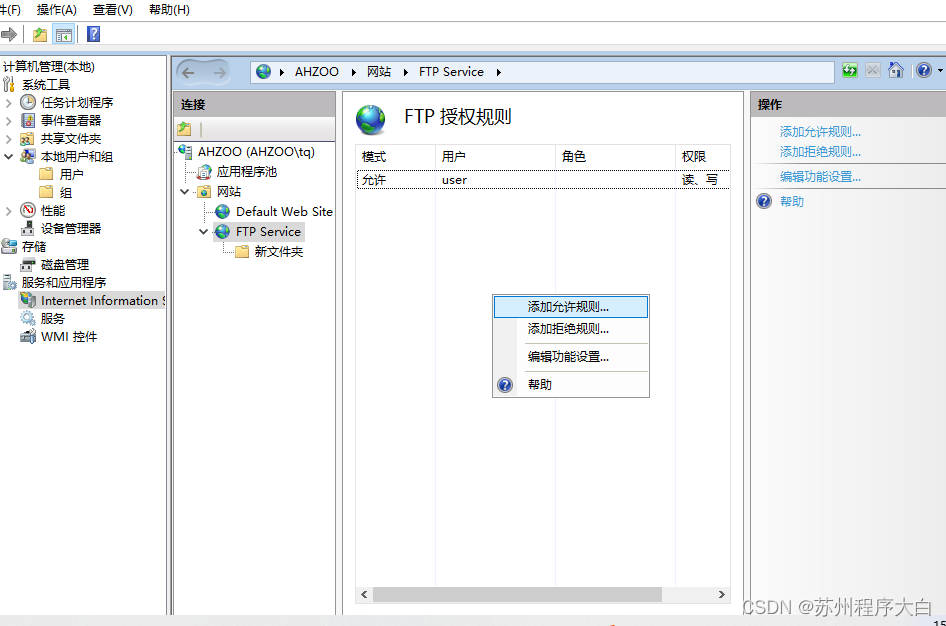Click the 网站 breadcrumb segment
Viewport: 946px width, 626px height.
(379, 72)
